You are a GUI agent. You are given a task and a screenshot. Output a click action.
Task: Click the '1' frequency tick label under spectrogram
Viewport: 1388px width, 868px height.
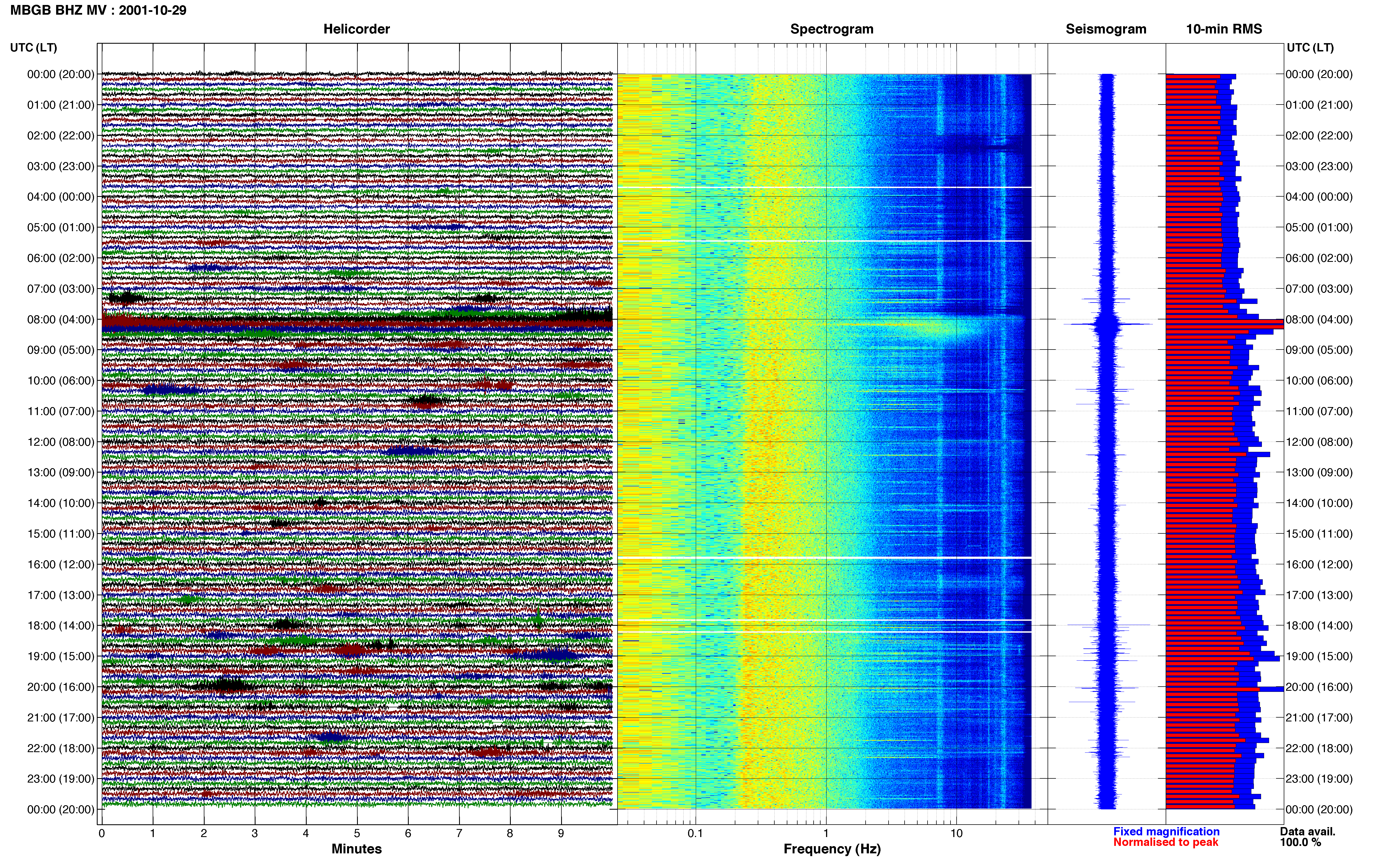tap(826, 833)
